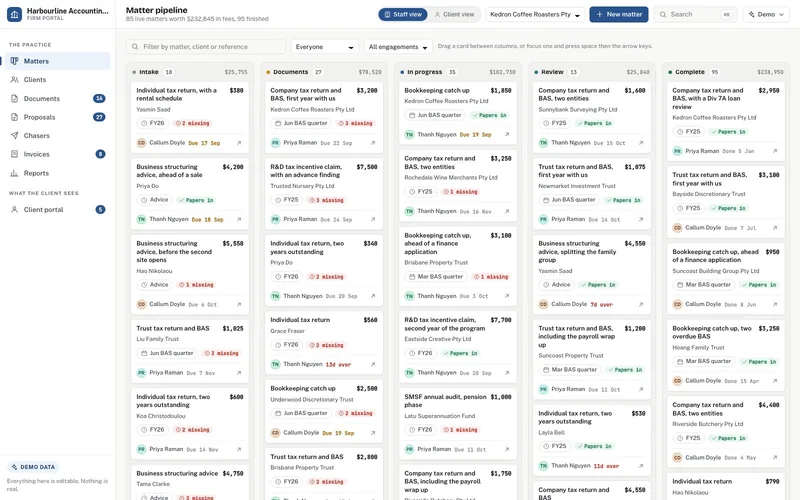Image resolution: width=800 pixels, height=500 pixels.
Task: Open the Demo account dropdown
Action: point(766,14)
